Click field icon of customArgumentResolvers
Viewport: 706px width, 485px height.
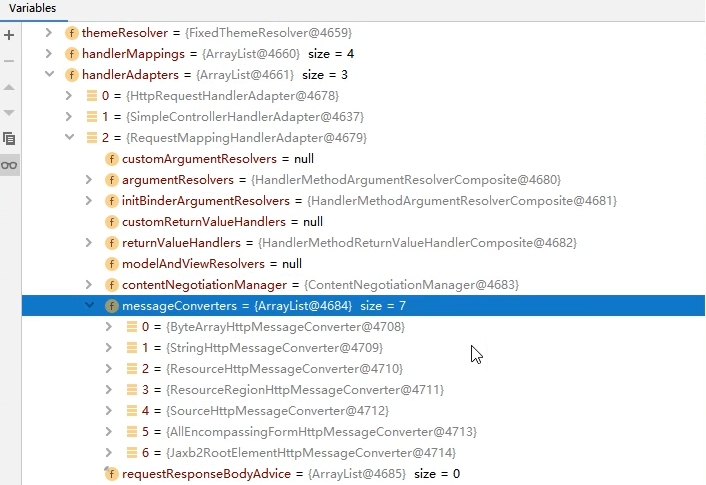pyautogui.click(x=111, y=159)
